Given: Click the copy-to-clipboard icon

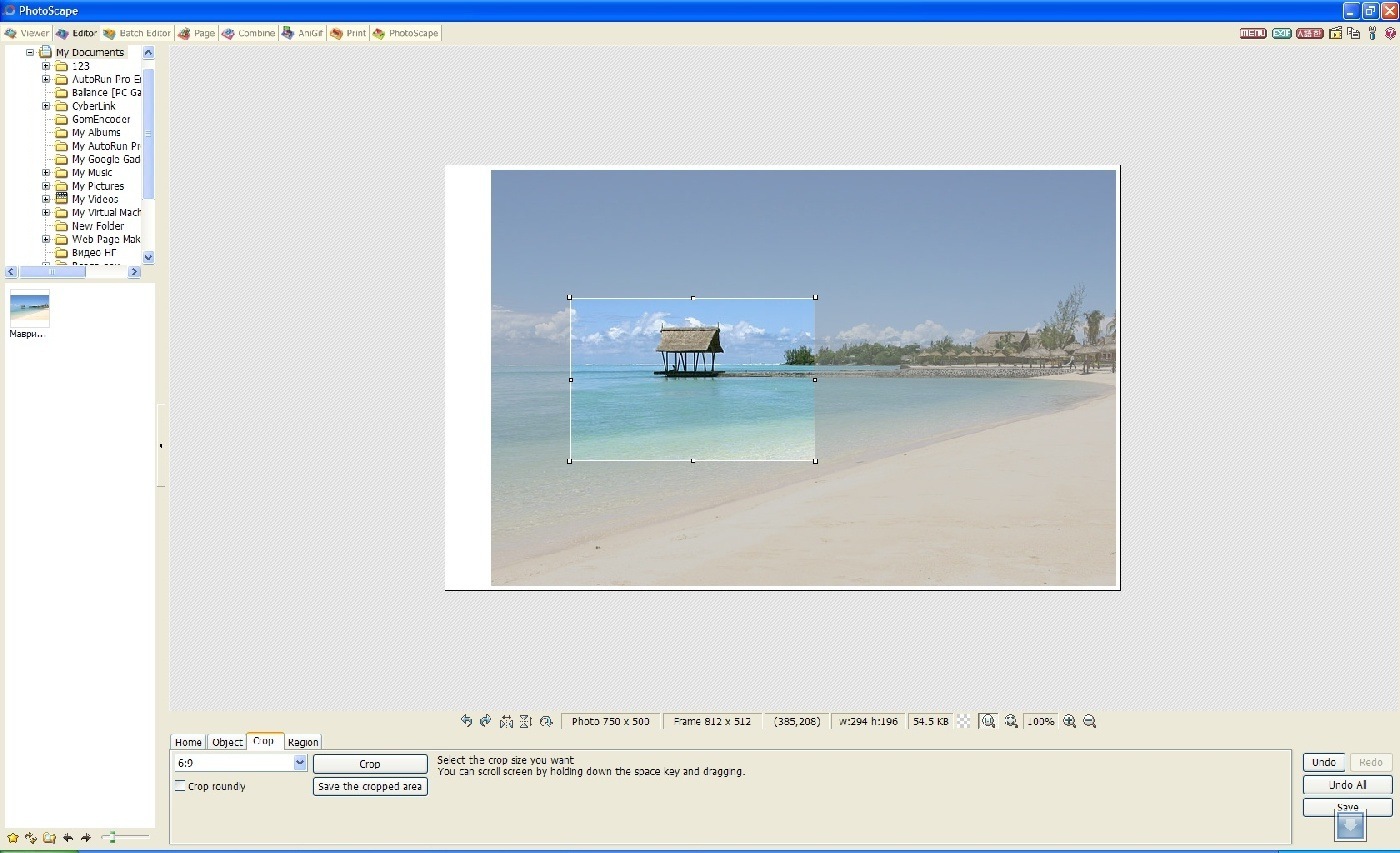Looking at the screenshot, I should click(x=1354, y=33).
